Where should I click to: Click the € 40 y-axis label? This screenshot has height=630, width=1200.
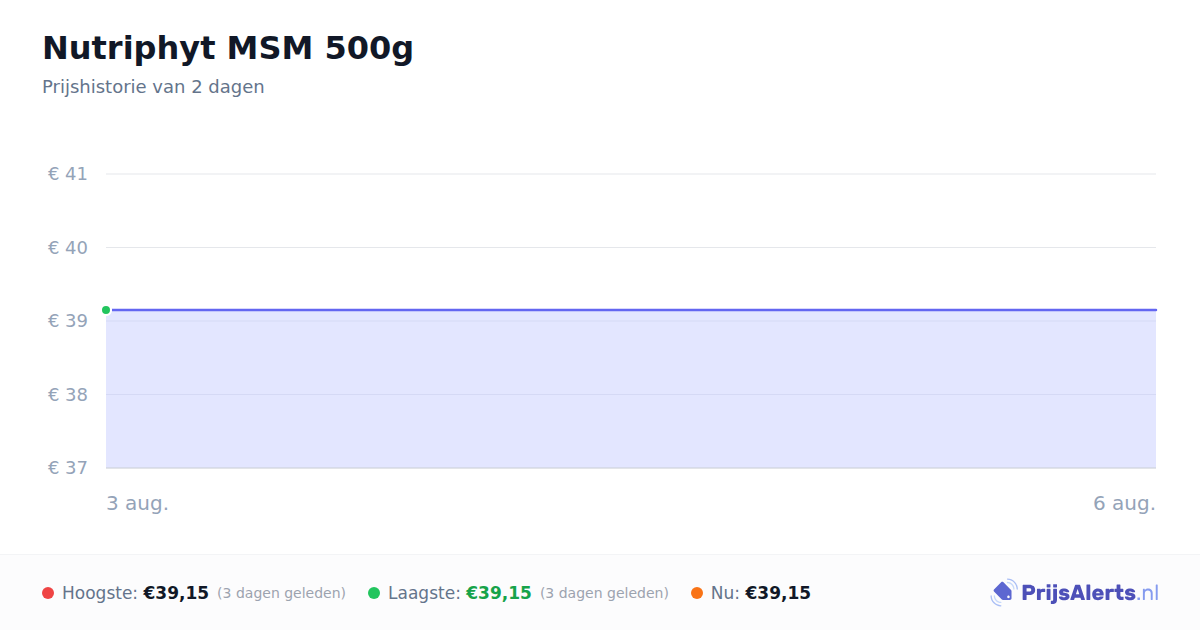coord(68,248)
